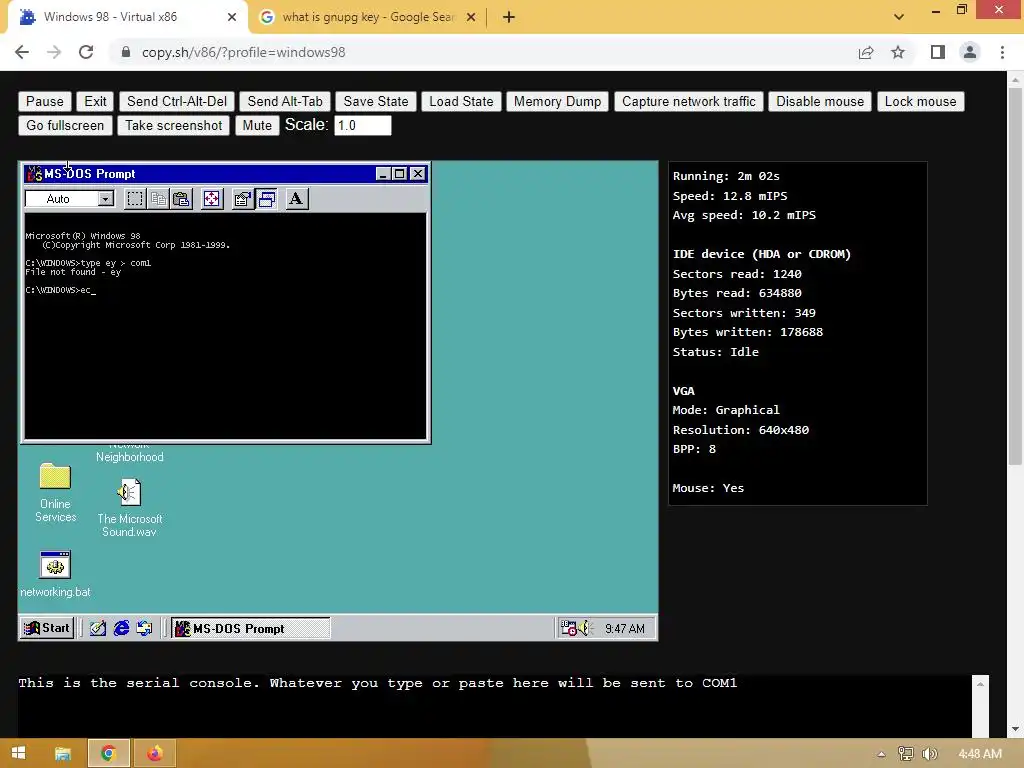Click the serial console scrollbar up arrow
The image size is (1024, 768).
980,684
